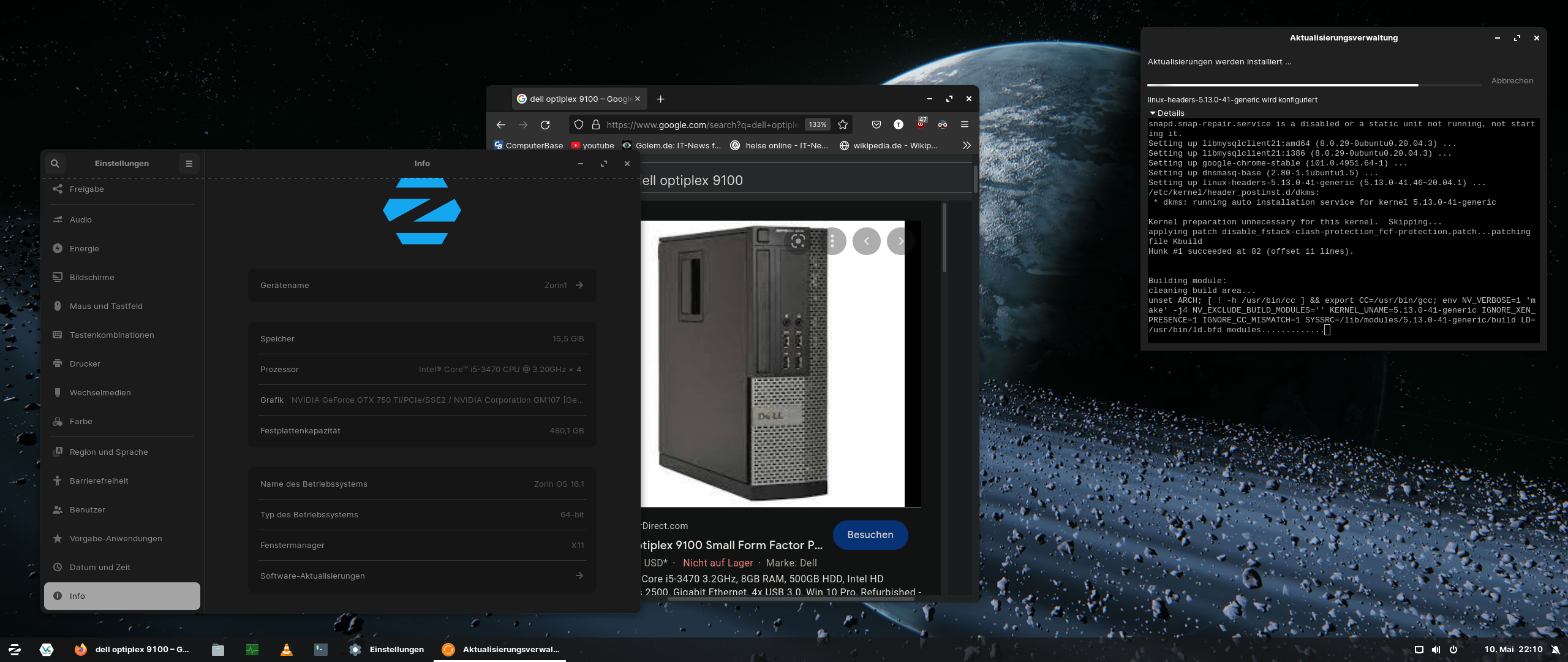This screenshot has height=662, width=1568.
Task: Bookmark this page with the star icon
Action: click(843, 125)
